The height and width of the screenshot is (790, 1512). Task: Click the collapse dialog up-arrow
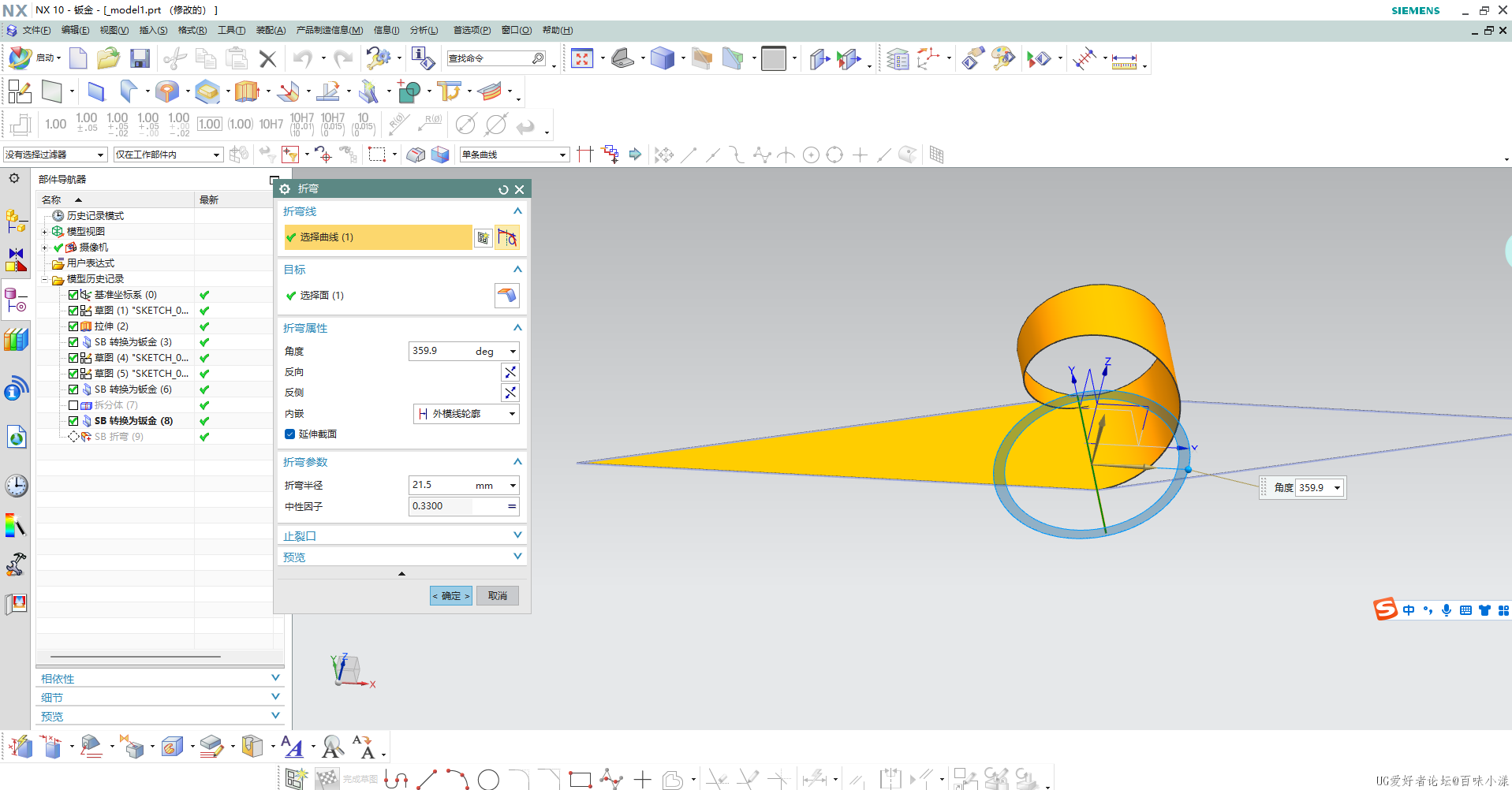point(401,574)
